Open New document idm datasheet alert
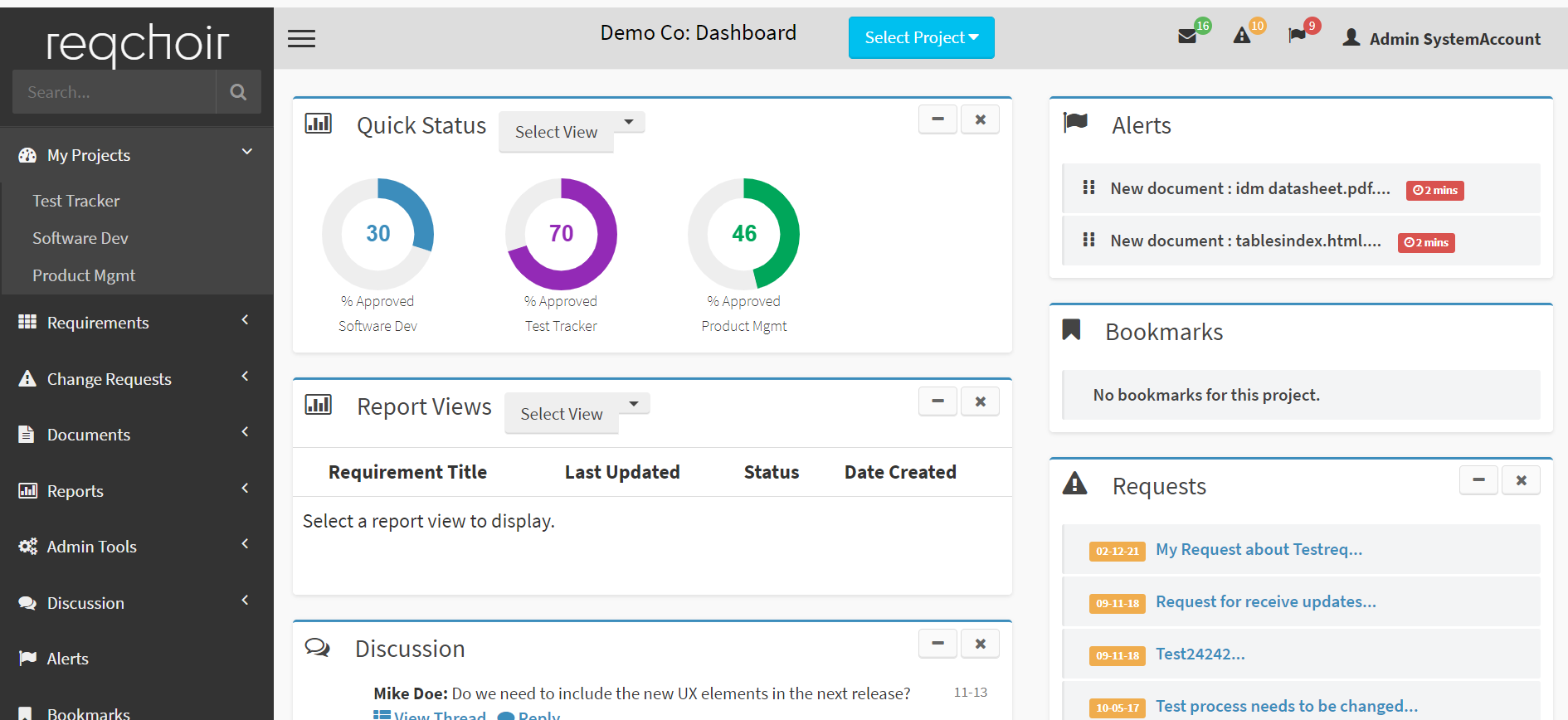Viewport: 1568px width, 720px height. (x=1250, y=188)
